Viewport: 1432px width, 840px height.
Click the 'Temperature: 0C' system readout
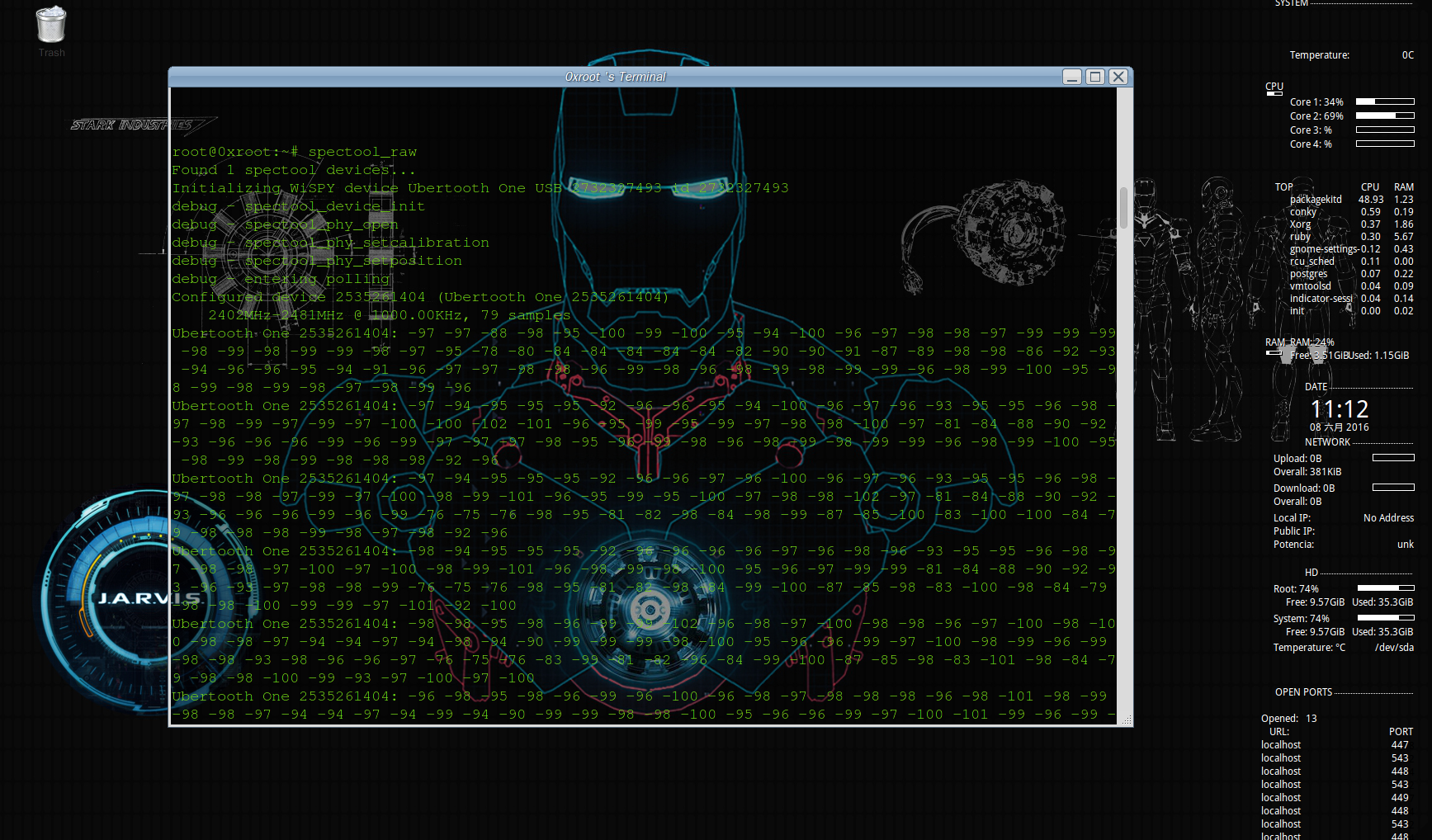1352,55
